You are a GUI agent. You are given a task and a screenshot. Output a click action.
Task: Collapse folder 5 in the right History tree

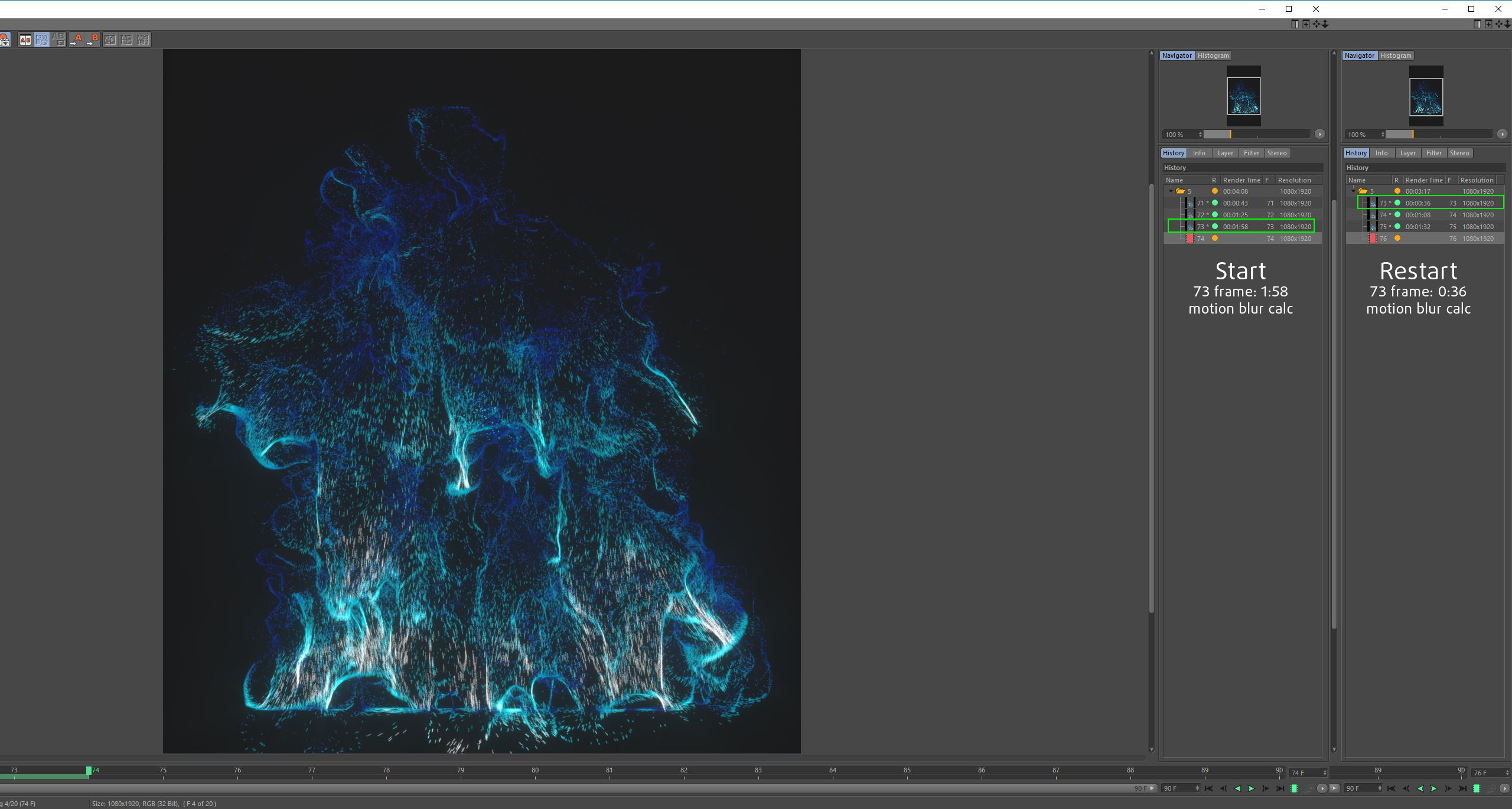(x=1353, y=191)
